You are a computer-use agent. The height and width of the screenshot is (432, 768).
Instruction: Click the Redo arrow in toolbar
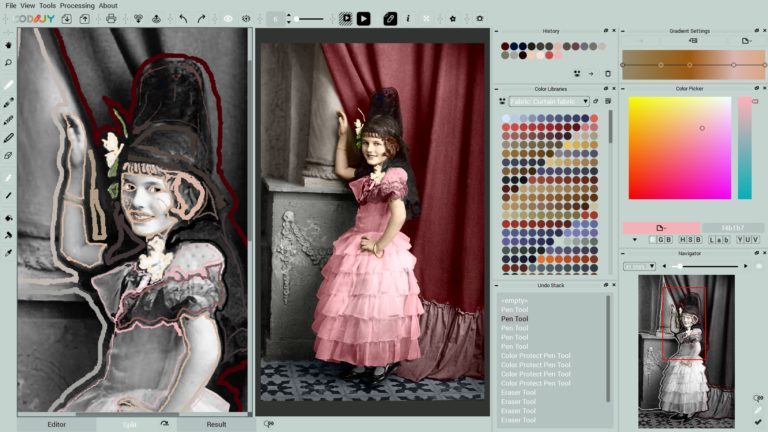click(201, 18)
